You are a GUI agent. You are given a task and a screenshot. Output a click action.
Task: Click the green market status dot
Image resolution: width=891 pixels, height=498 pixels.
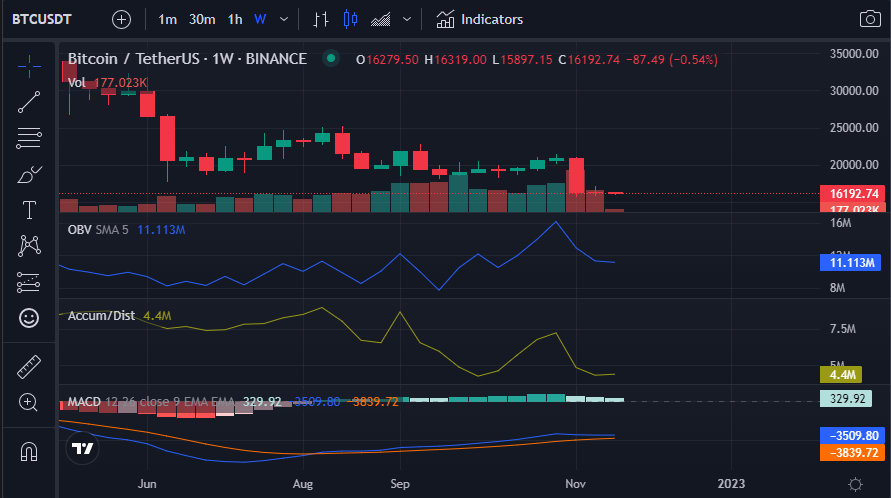(331, 58)
